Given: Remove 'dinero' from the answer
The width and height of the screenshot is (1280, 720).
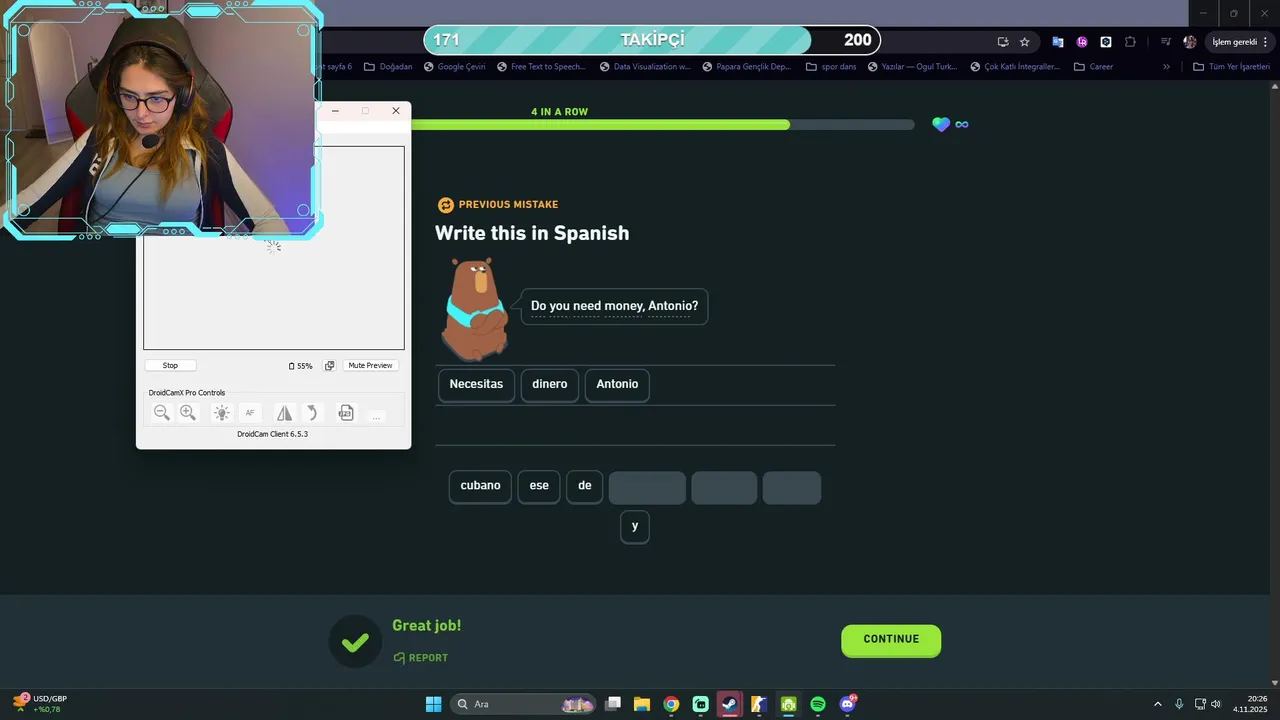Looking at the screenshot, I should click(x=550, y=384).
